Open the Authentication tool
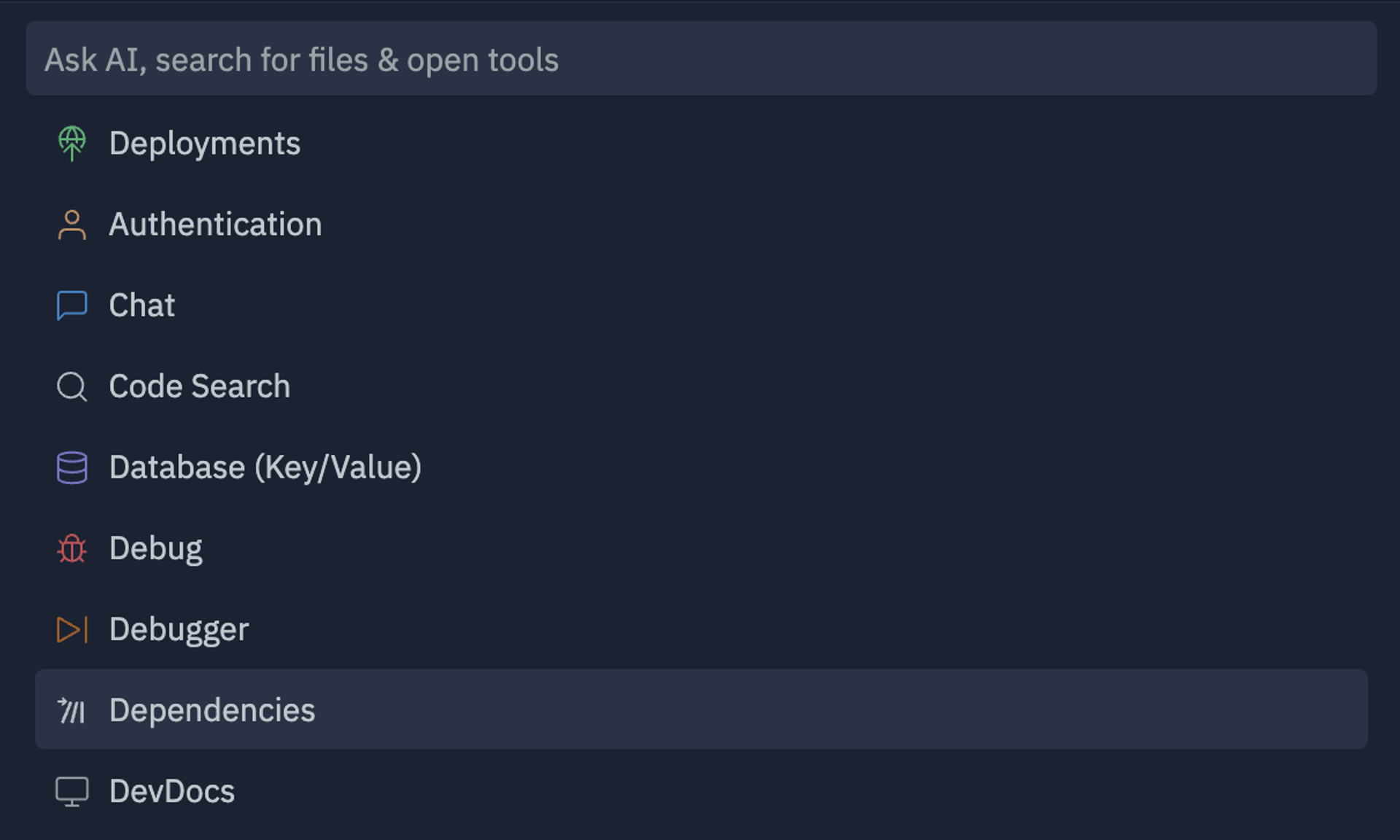Viewport: 1400px width, 840px height. point(215,225)
